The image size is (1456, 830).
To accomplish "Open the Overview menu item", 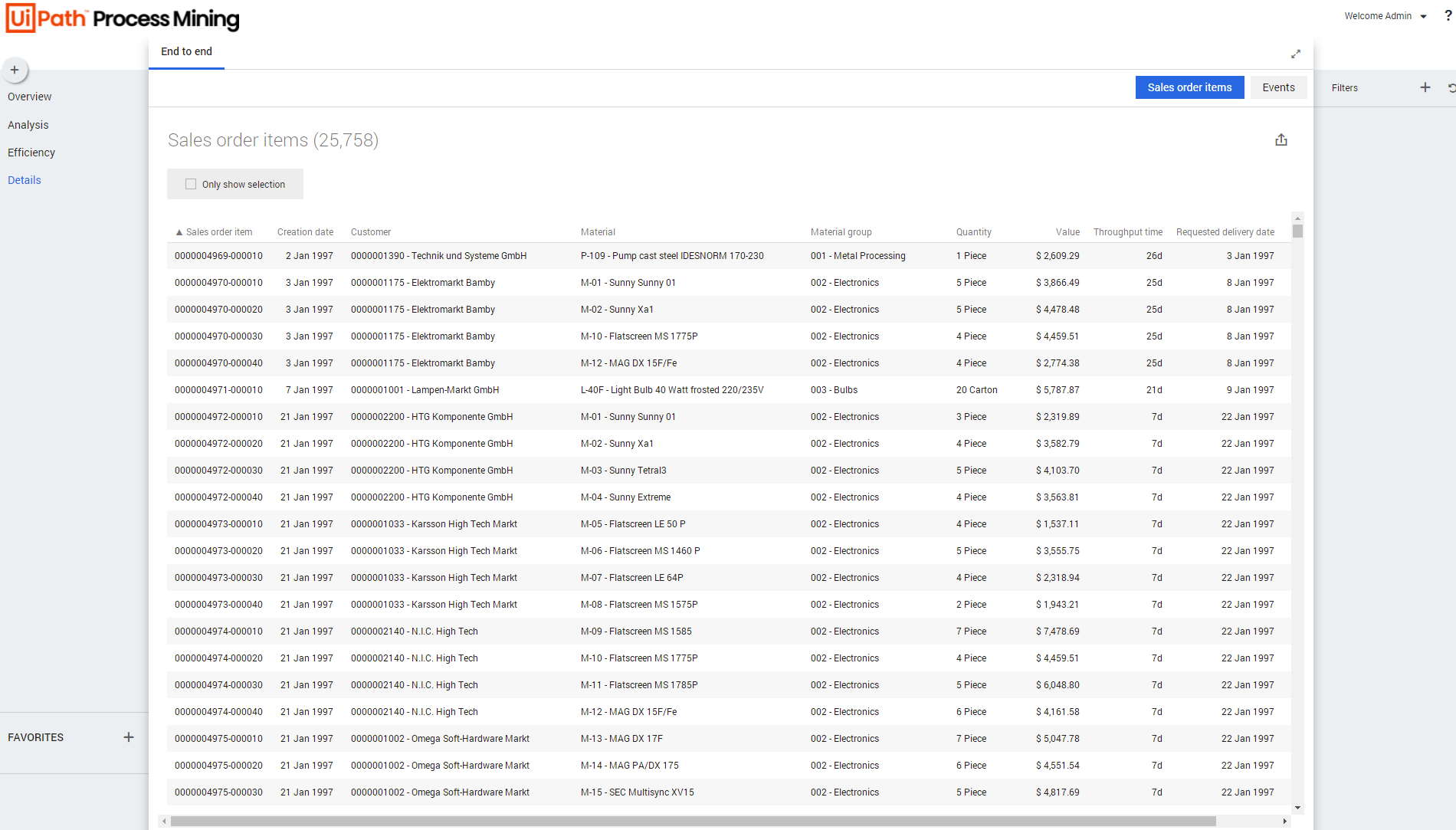I will click(30, 97).
